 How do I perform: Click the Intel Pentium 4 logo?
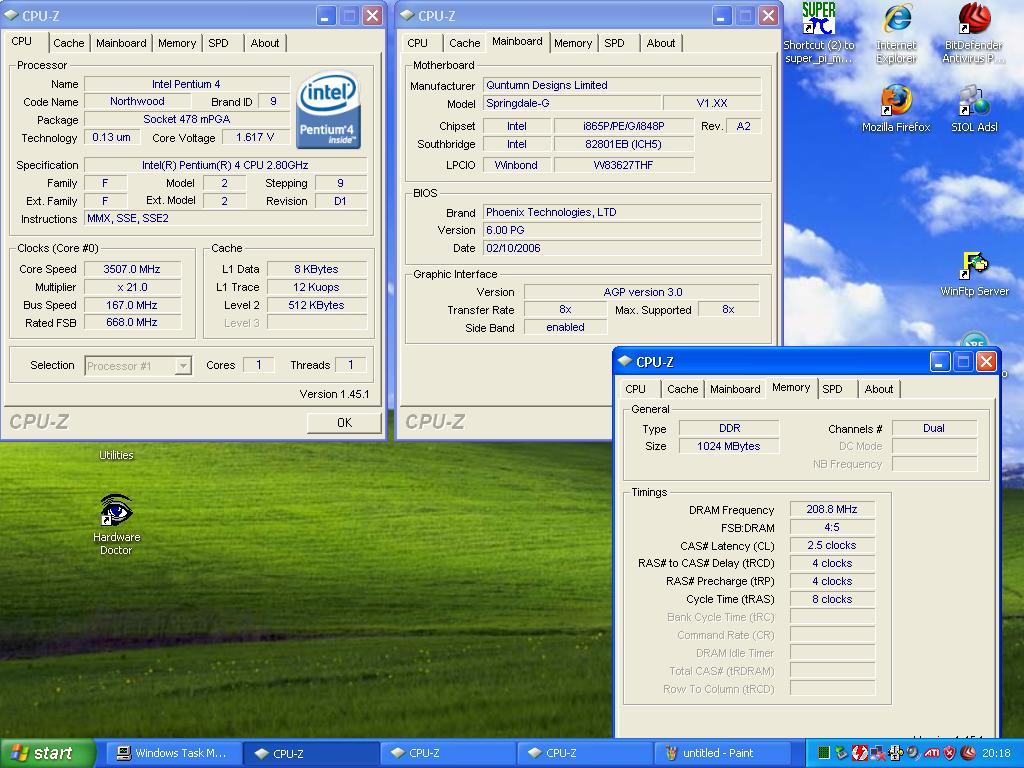[328, 110]
